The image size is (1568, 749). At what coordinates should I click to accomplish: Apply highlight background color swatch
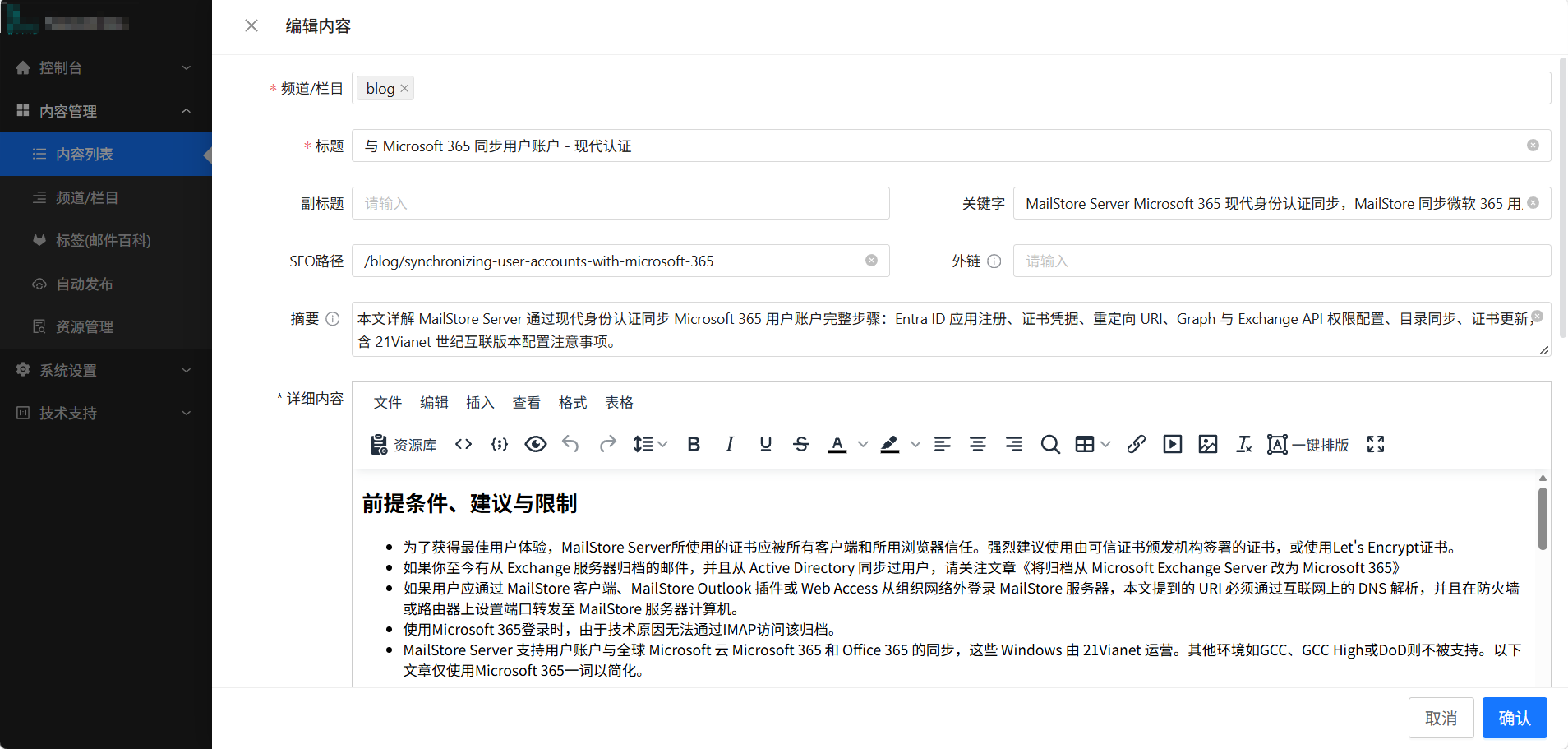[x=890, y=445]
